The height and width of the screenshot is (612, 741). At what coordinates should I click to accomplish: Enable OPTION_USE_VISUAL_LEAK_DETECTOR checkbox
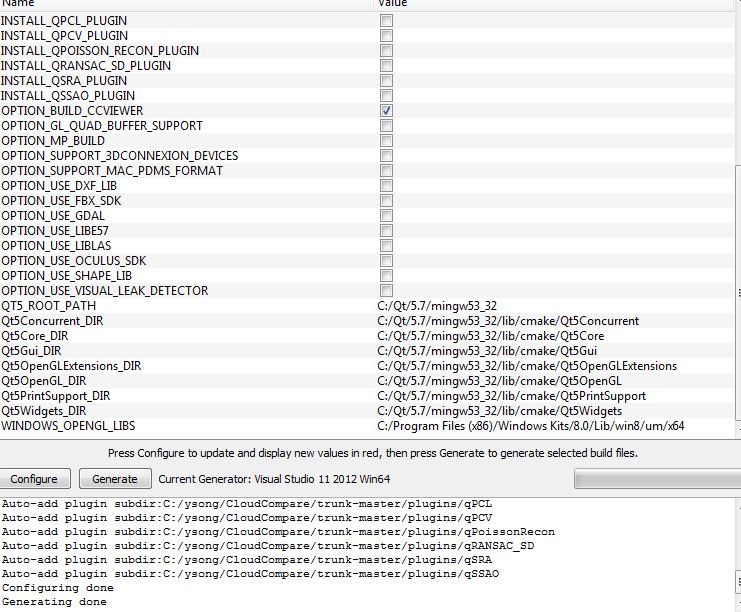(386, 291)
